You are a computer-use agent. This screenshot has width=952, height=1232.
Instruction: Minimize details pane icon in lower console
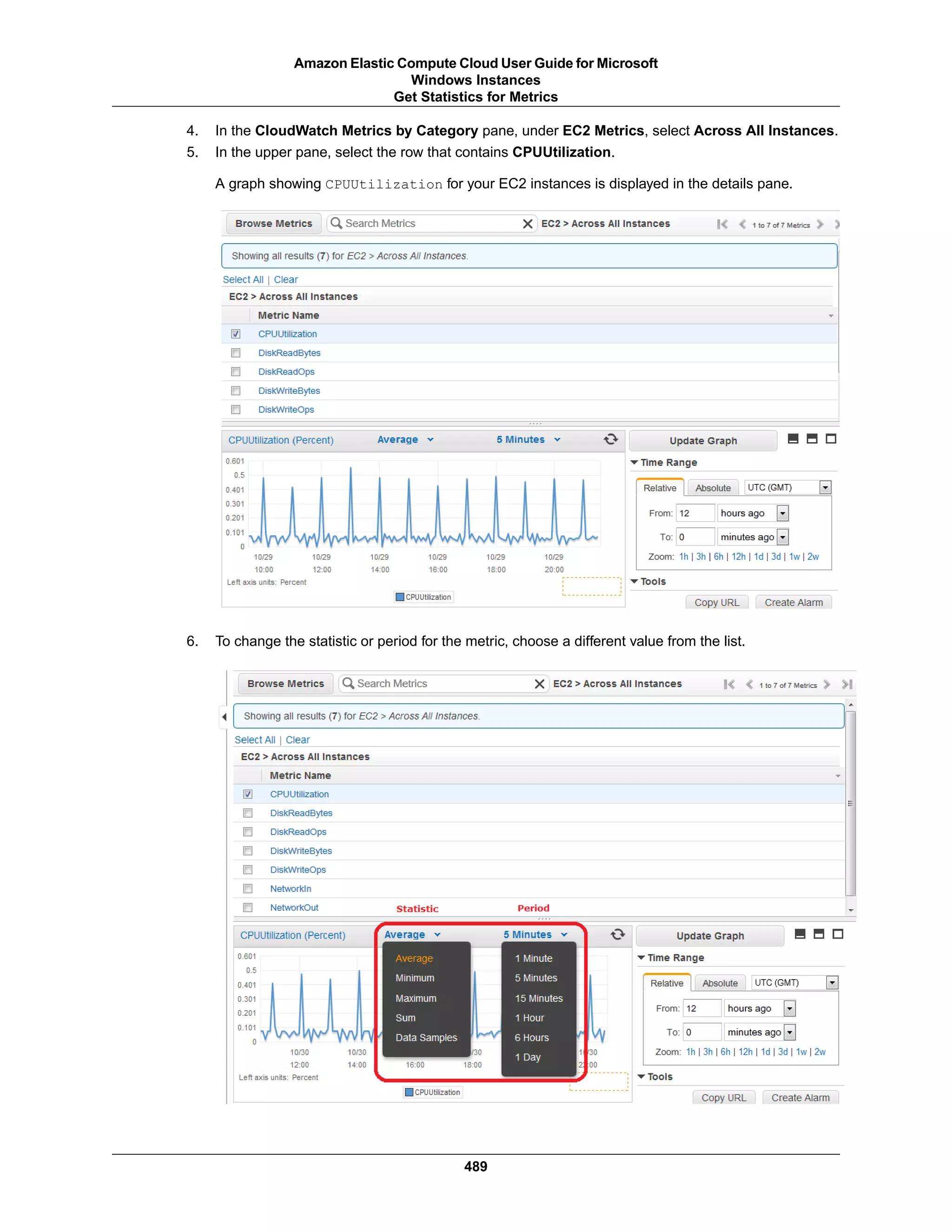click(x=800, y=934)
